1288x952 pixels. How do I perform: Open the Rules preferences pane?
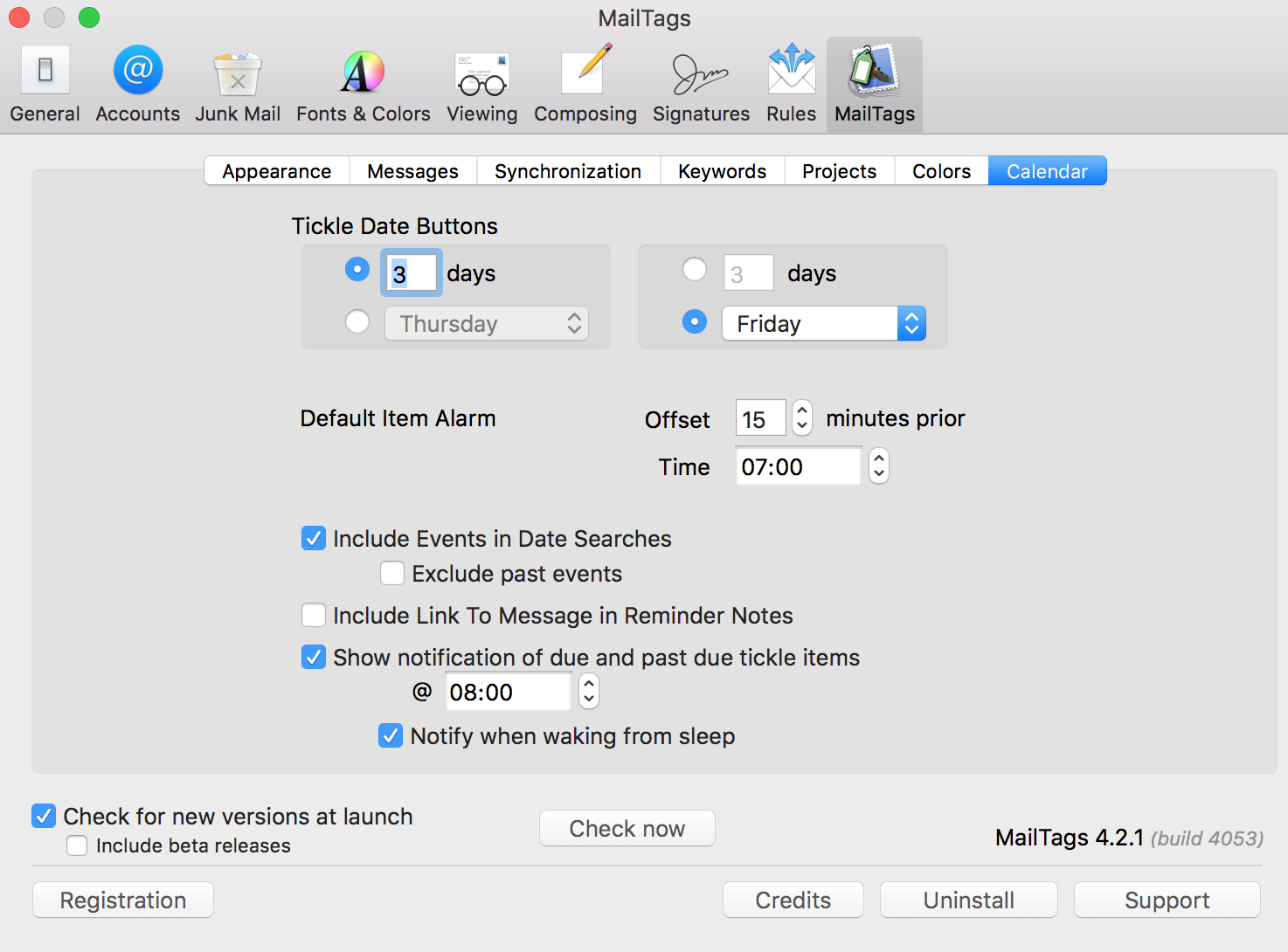click(x=791, y=85)
